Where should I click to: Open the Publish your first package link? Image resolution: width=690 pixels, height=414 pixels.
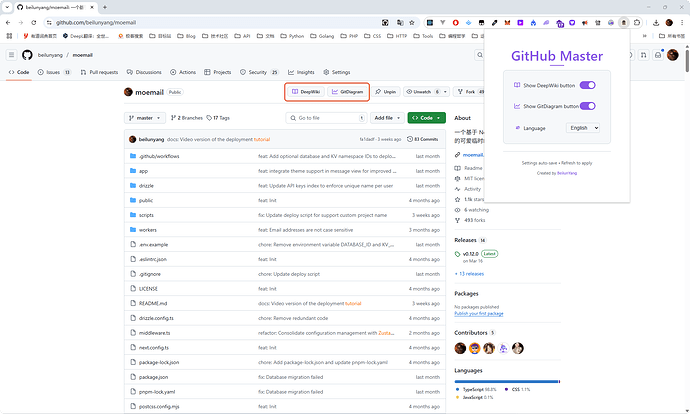(x=479, y=314)
